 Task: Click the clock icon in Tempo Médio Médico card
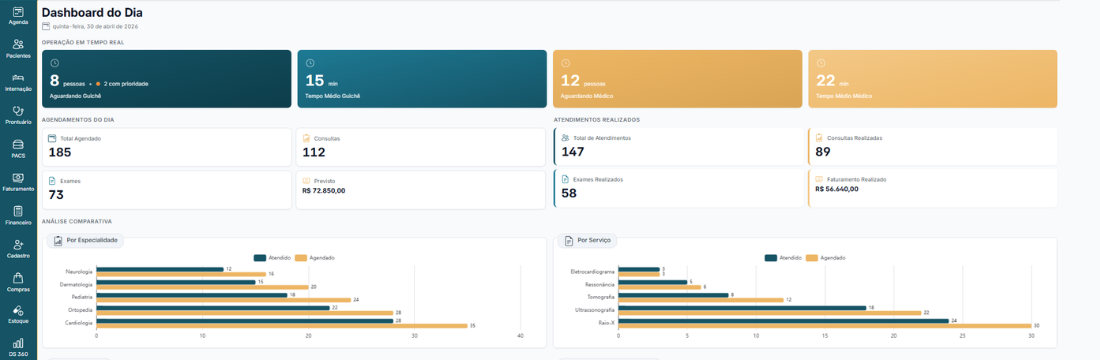tap(821, 63)
